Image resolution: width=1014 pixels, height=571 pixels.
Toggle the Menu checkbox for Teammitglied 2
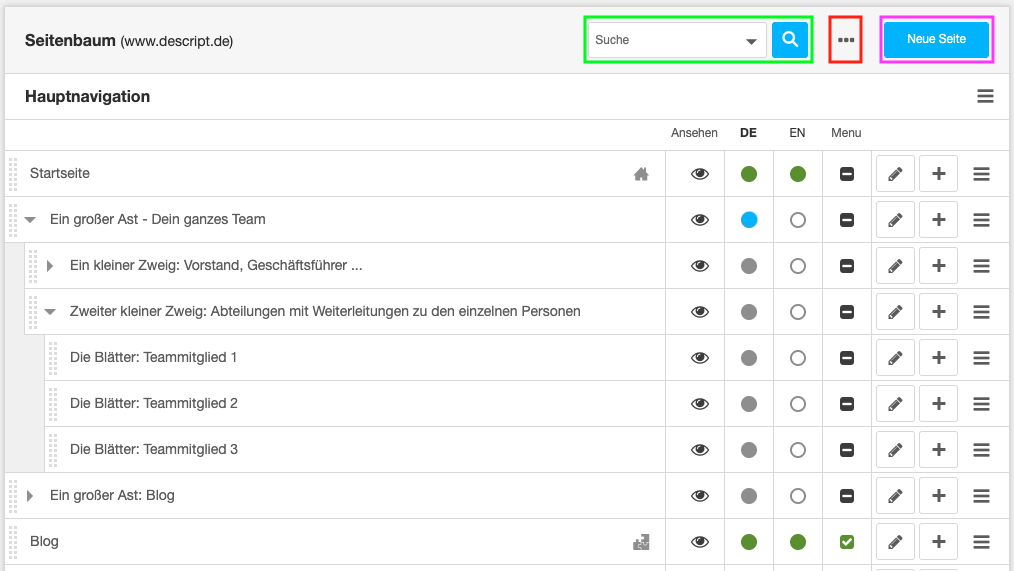point(847,404)
